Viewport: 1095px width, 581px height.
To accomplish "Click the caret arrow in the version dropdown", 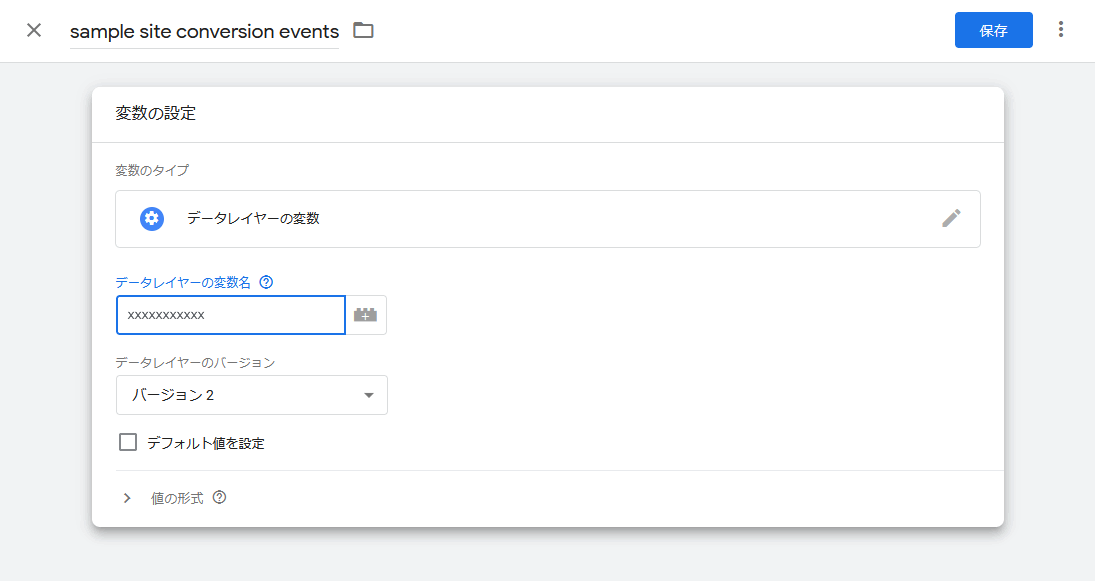I will point(369,395).
